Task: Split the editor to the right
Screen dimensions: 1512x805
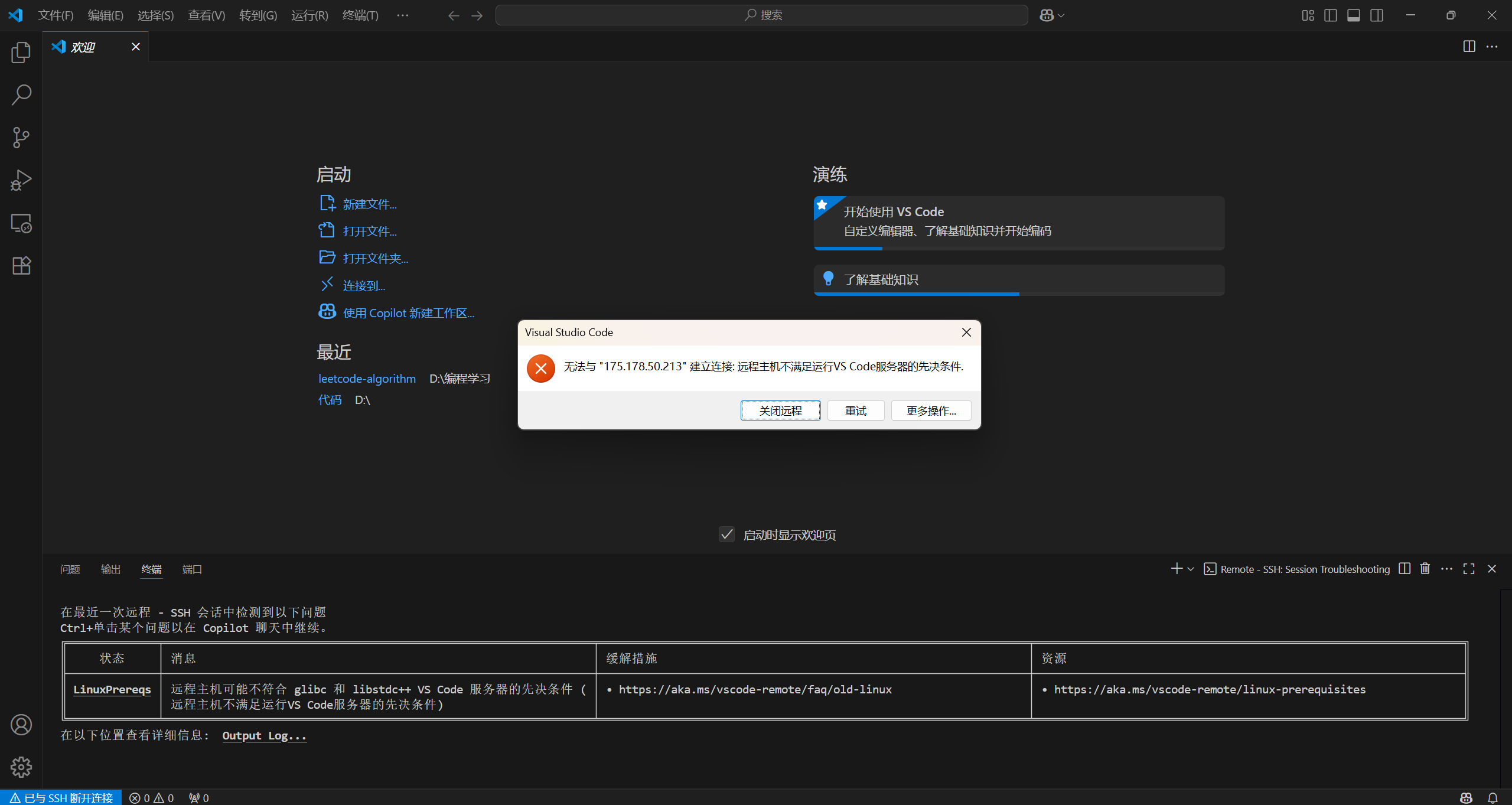Action: click(x=1469, y=47)
